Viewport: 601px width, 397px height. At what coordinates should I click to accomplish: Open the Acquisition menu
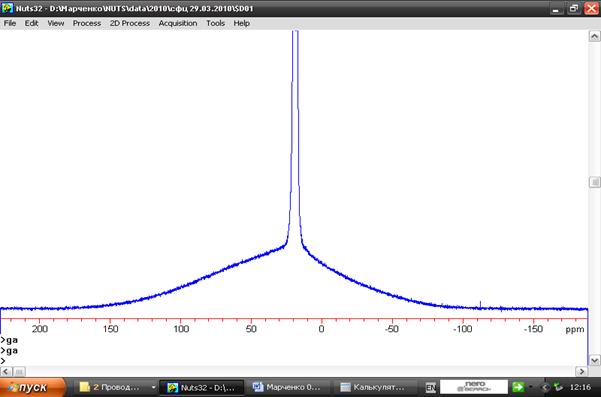(x=178, y=23)
